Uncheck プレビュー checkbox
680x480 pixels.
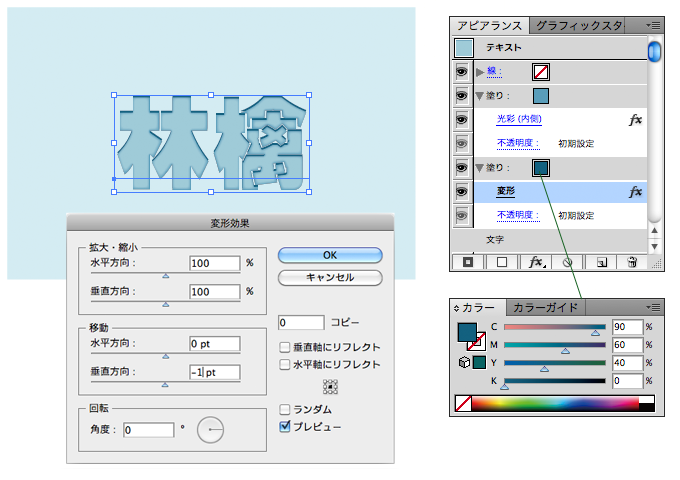coord(284,427)
